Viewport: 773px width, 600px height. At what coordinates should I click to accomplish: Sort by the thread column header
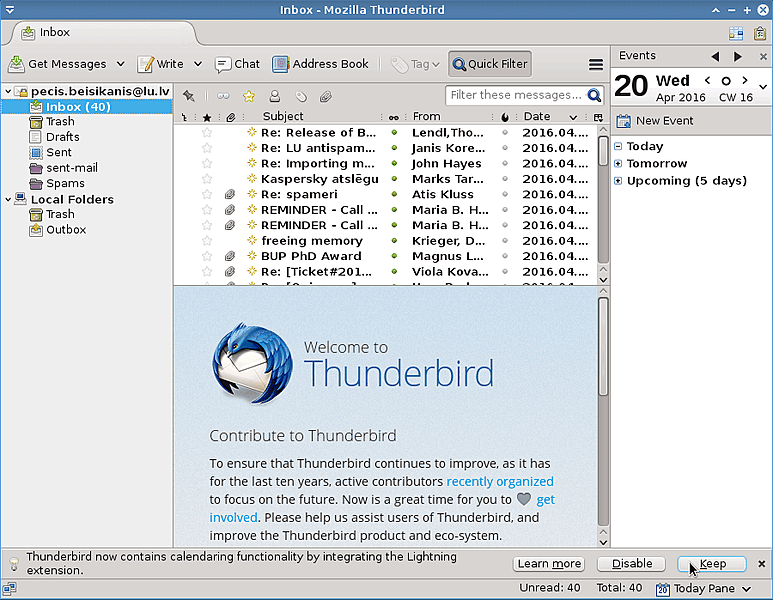point(184,117)
